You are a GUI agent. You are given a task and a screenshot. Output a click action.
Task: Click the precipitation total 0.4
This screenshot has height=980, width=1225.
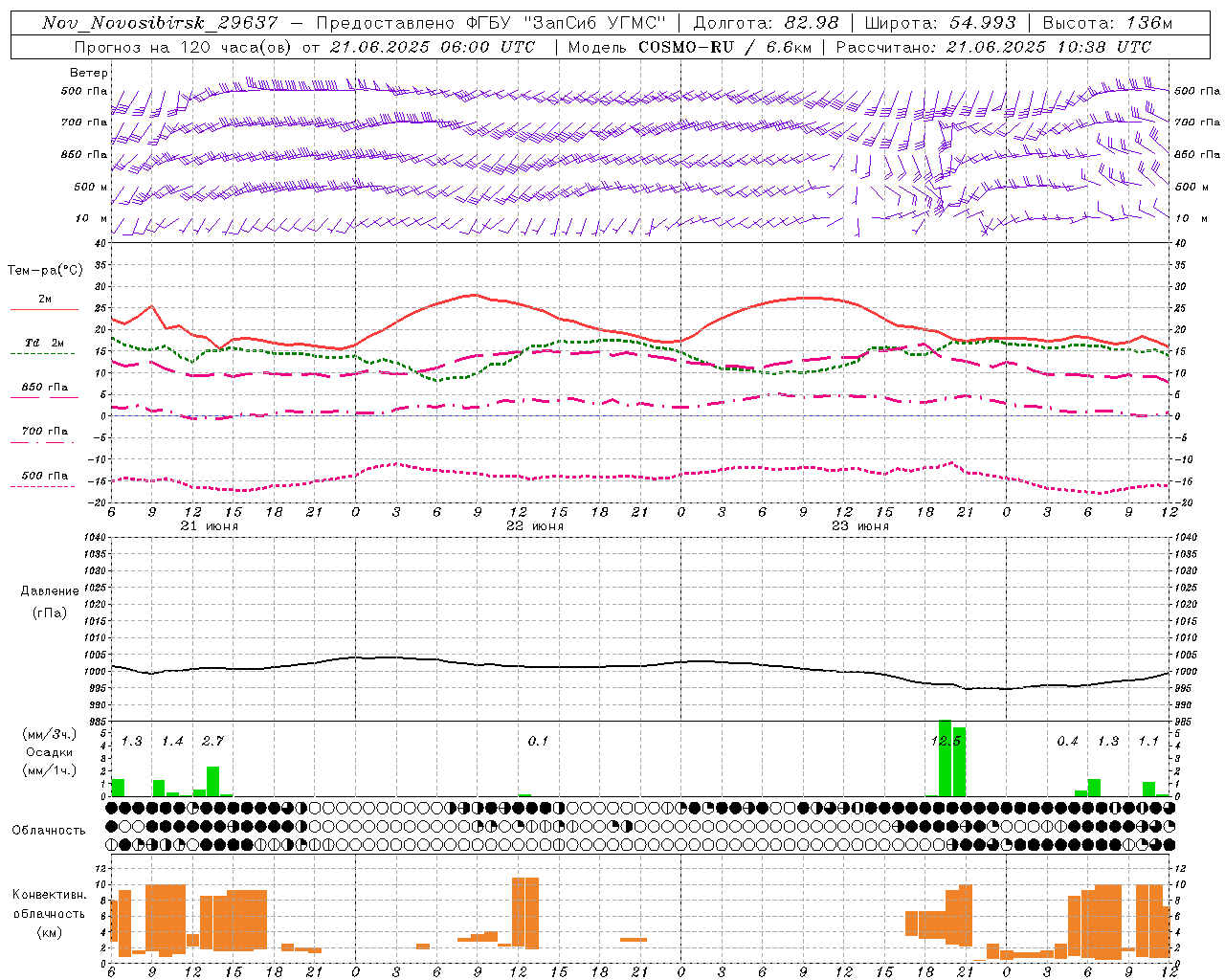tap(1067, 741)
